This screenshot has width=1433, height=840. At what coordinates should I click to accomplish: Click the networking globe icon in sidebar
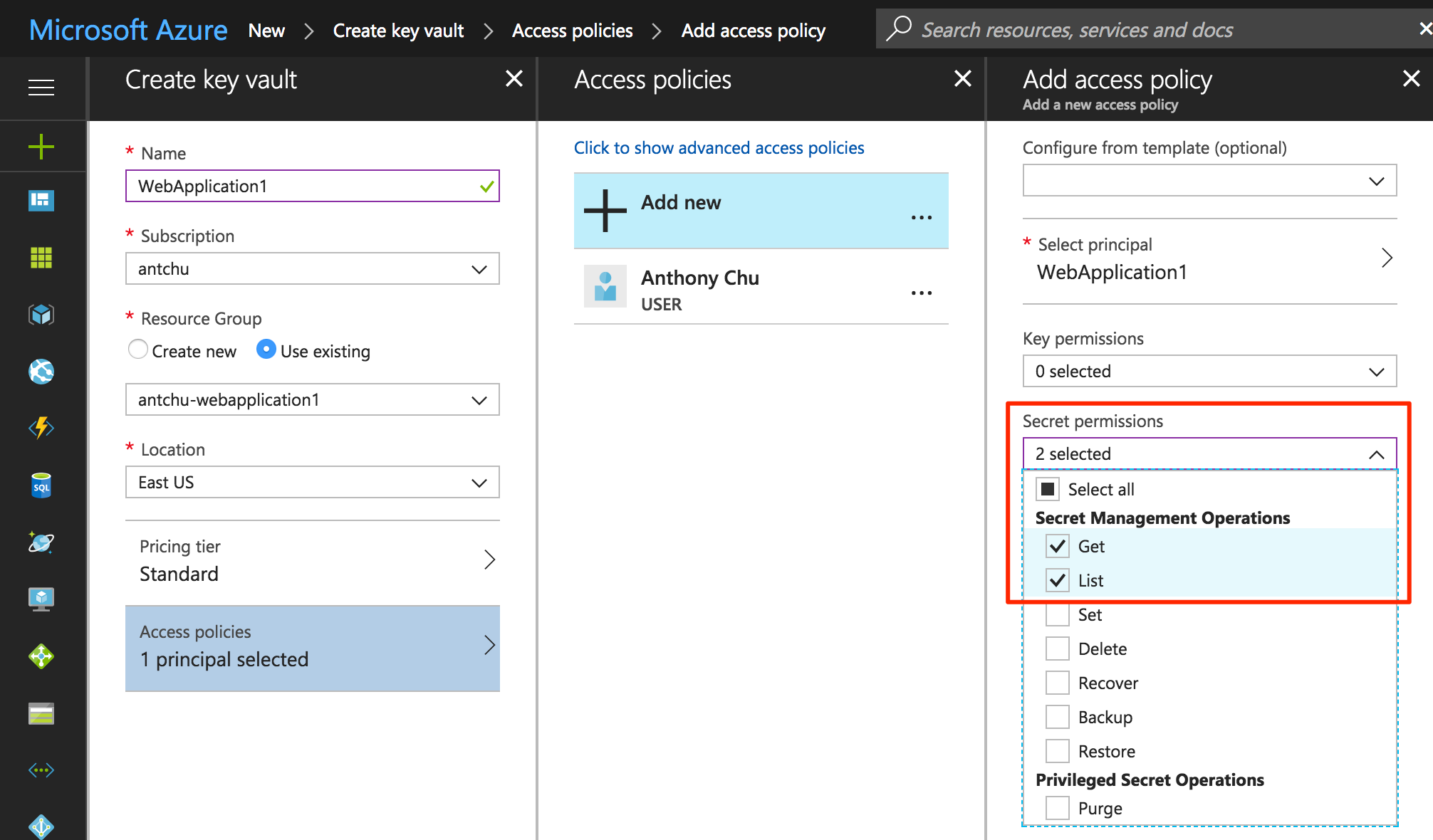coord(39,370)
